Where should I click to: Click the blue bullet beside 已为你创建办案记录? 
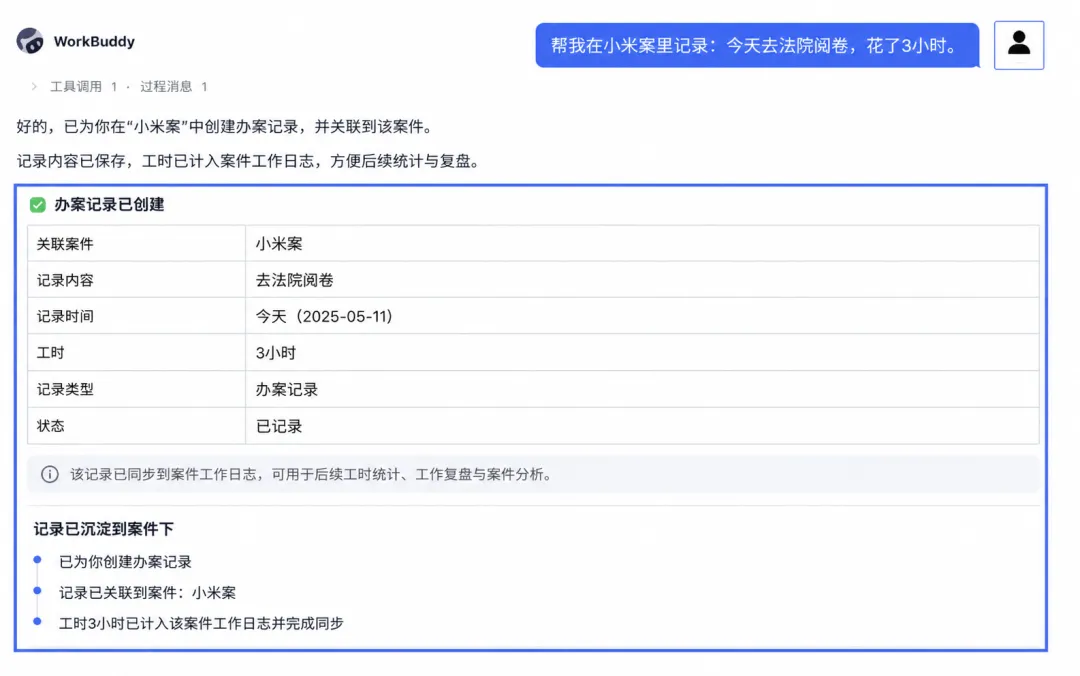tap(37, 560)
